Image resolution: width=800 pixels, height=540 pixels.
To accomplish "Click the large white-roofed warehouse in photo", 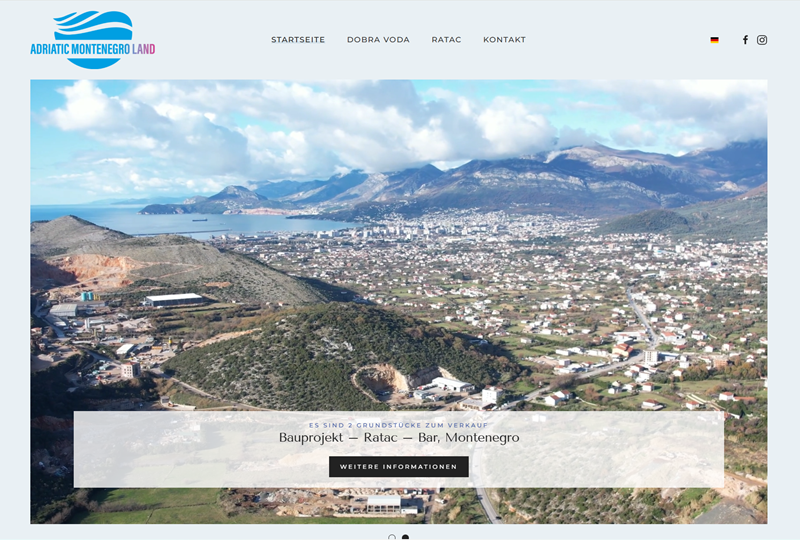I will point(174,299).
